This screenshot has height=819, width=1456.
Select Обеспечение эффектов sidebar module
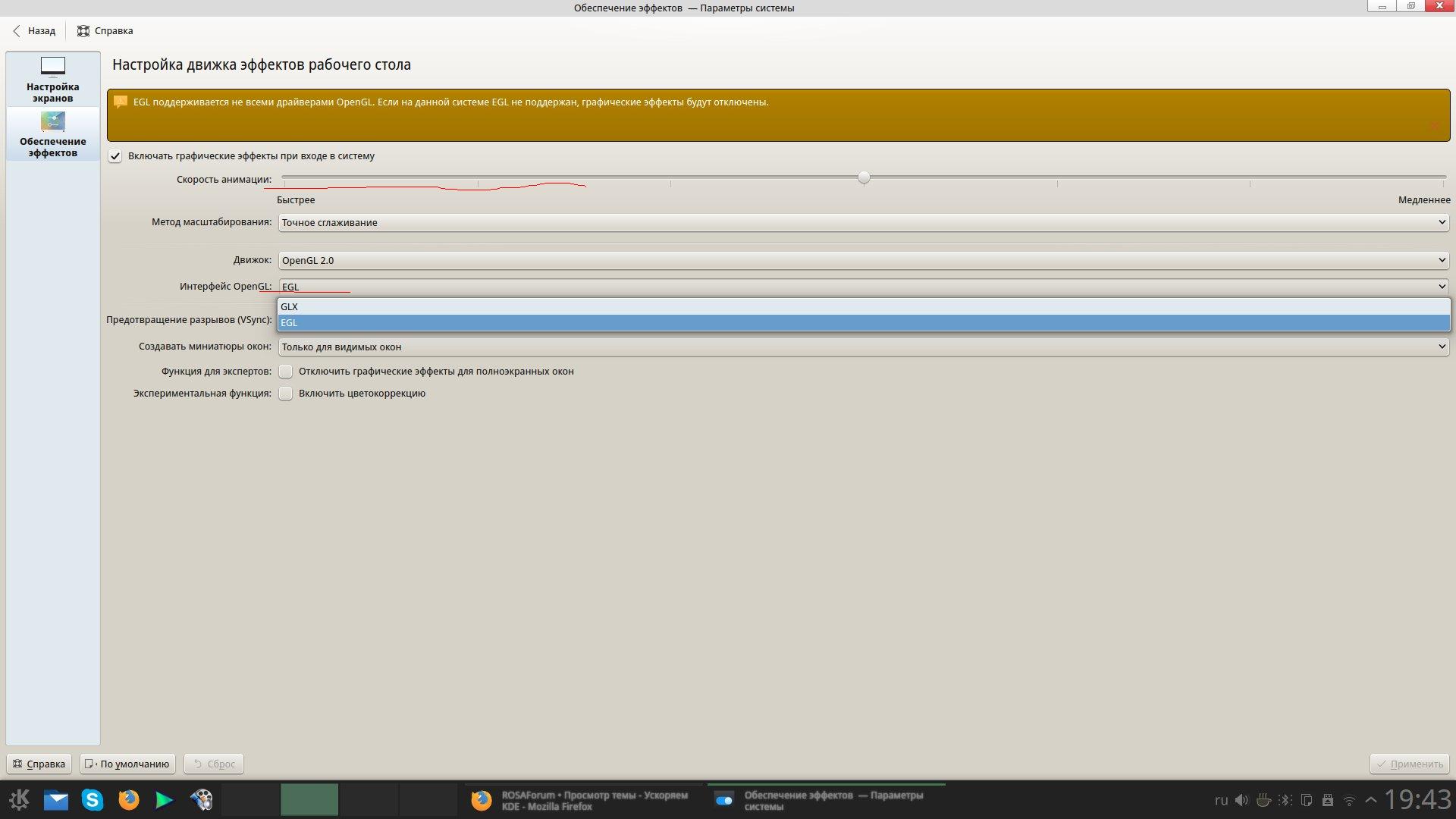[x=52, y=133]
